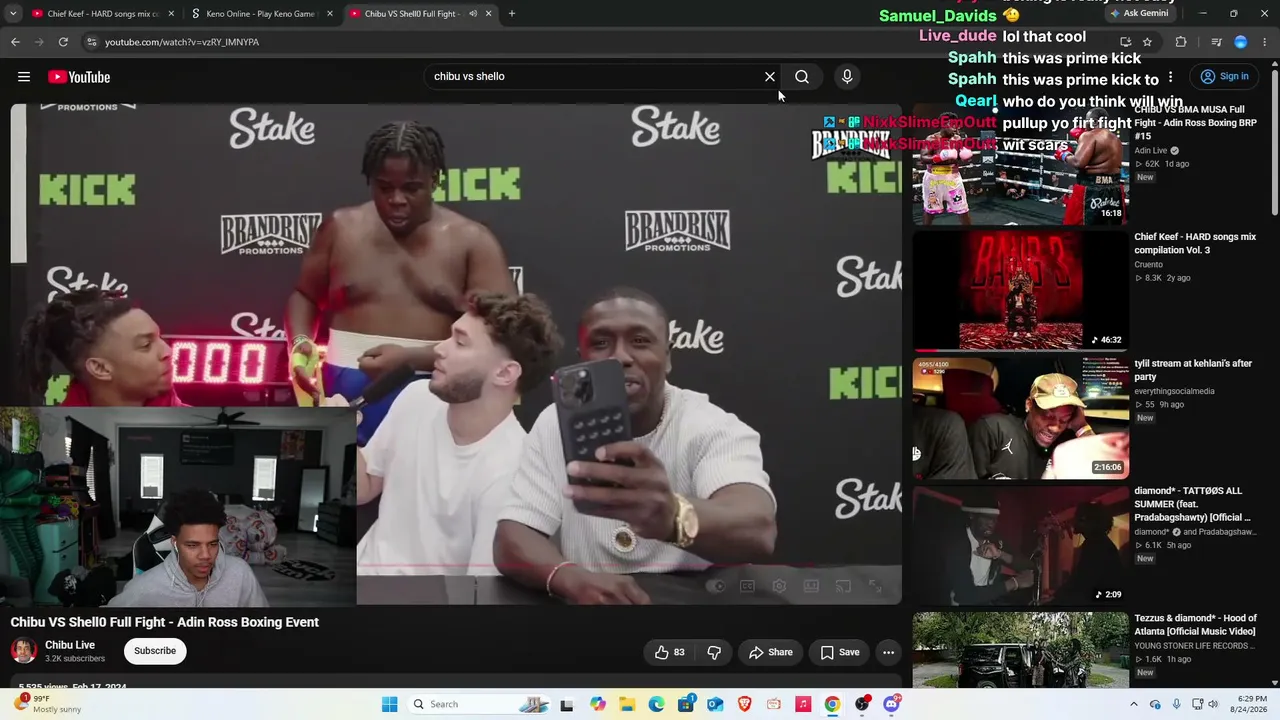Screen dimensions: 1280x720
Task: Run the search with the magnifier button
Action: 802,77
